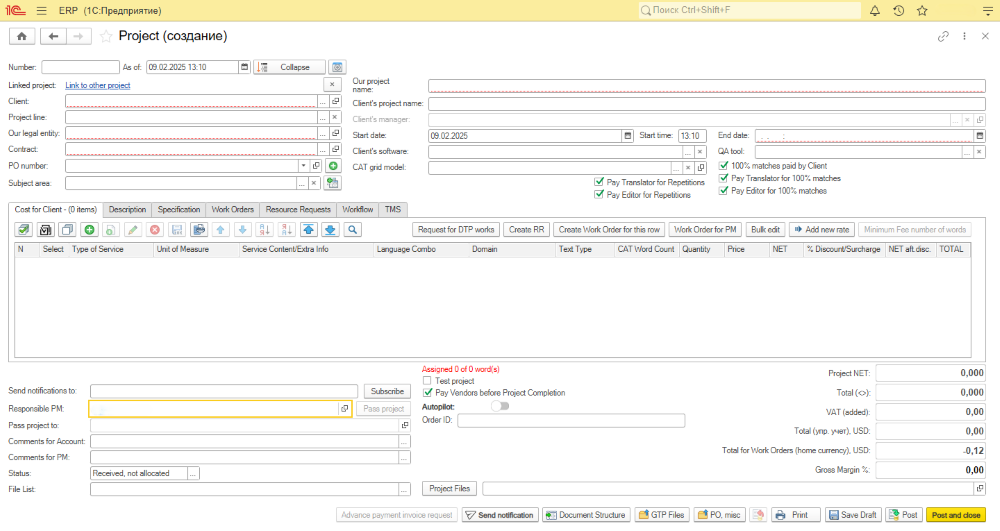Click the green add row icon
Viewport: 1000px width, 531px height.
[x=89, y=230]
